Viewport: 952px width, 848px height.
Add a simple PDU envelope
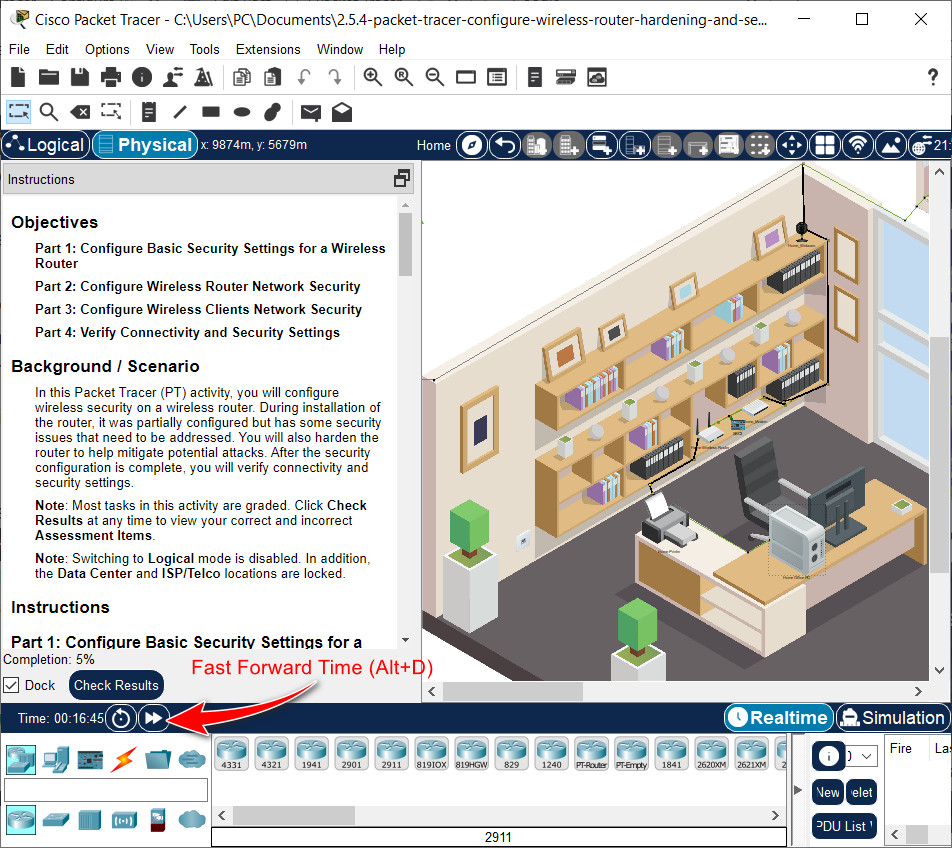311,112
